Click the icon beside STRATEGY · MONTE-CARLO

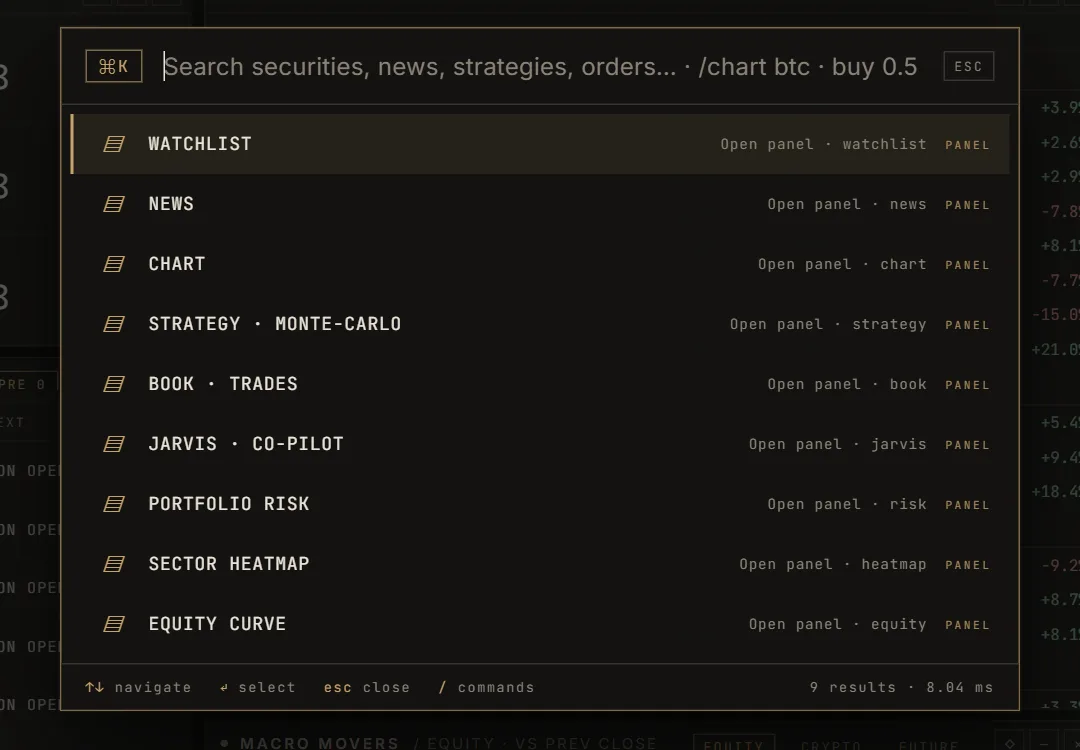tap(114, 324)
